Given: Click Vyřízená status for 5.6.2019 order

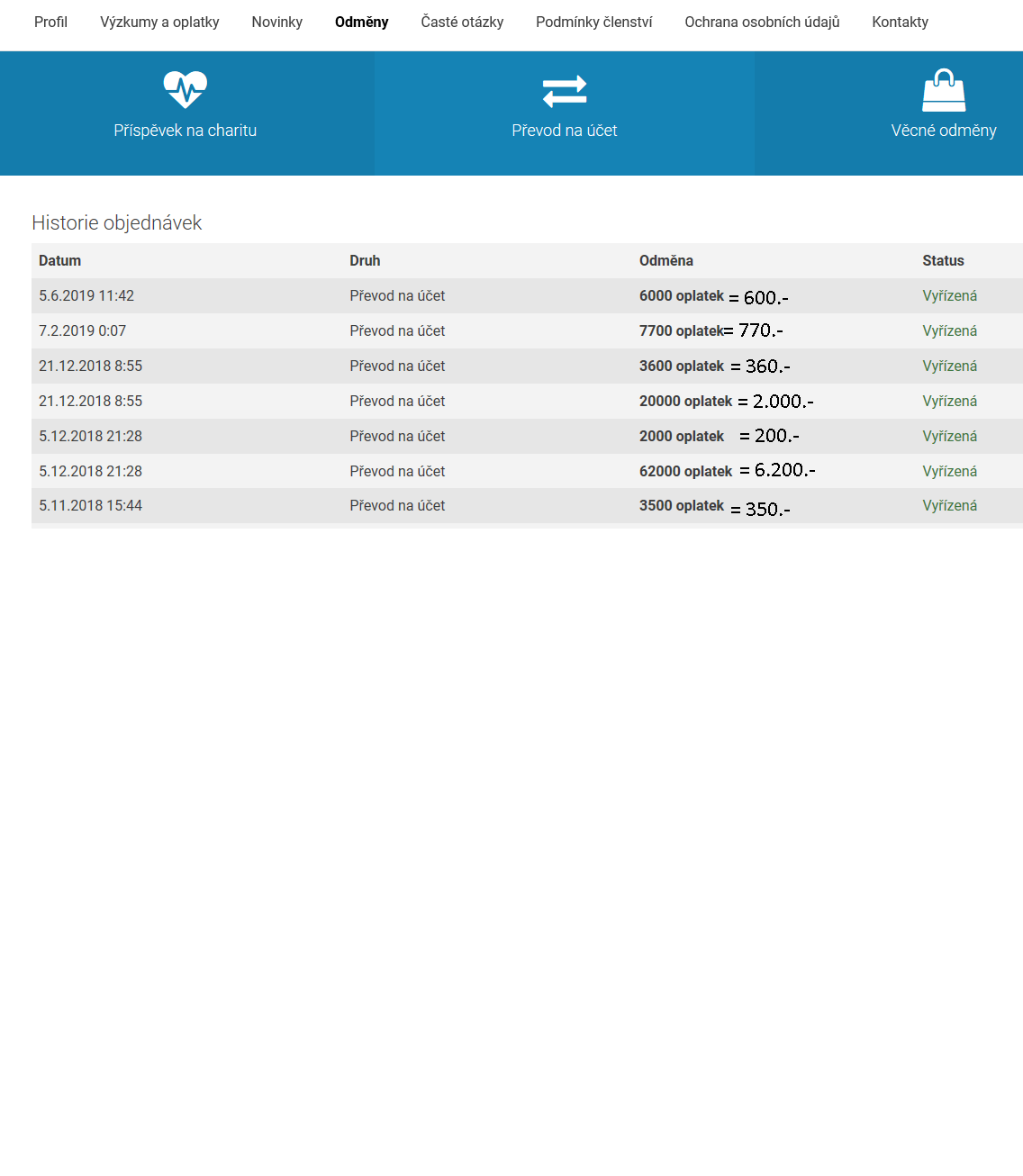Looking at the screenshot, I should (949, 295).
